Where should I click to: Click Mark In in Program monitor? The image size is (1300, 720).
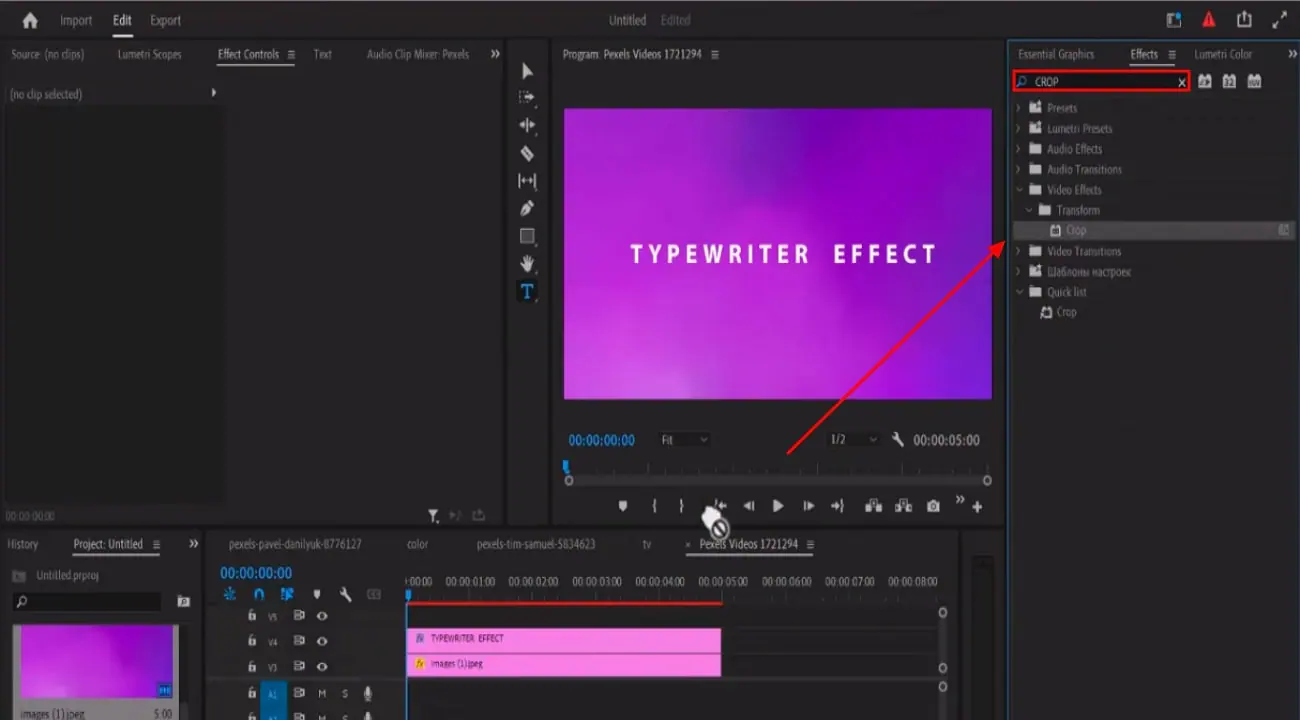coord(654,506)
